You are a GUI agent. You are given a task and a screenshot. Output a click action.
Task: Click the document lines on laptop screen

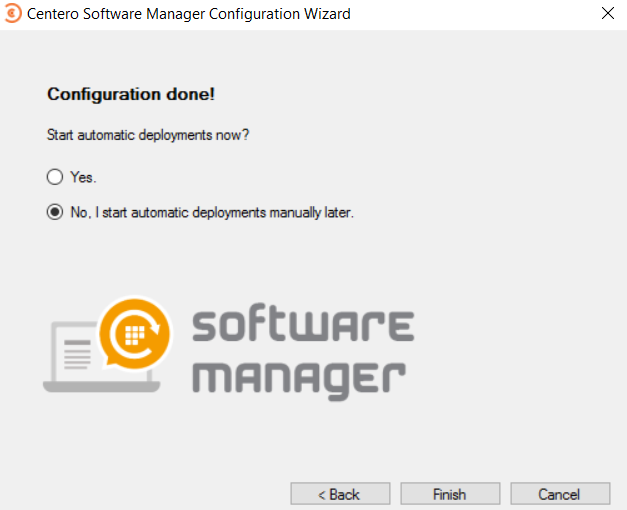77,354
